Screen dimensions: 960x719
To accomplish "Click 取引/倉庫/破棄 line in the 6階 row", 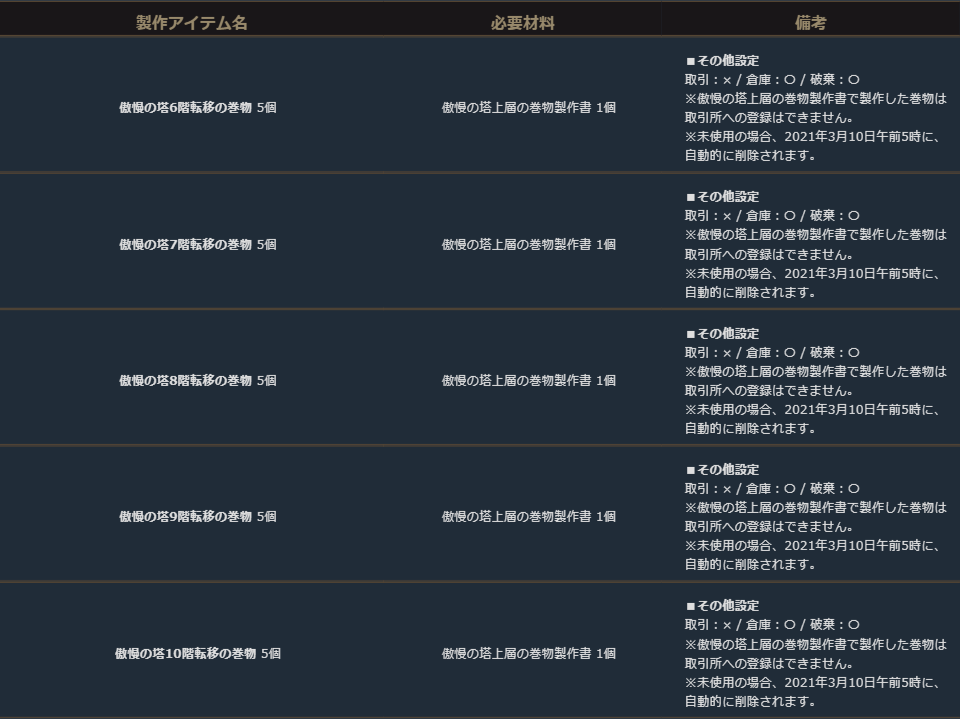I will pos(772,80).
